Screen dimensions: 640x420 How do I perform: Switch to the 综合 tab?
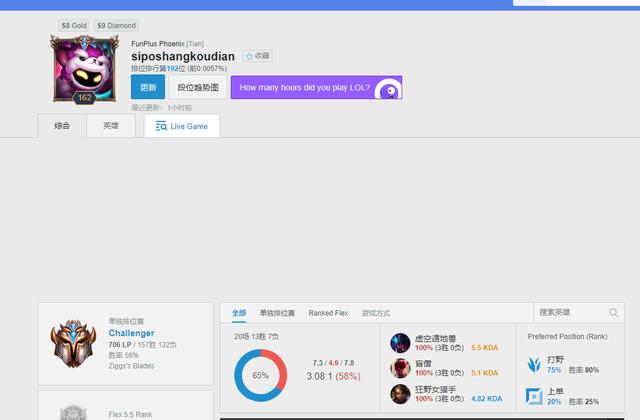tap(62, 126)
